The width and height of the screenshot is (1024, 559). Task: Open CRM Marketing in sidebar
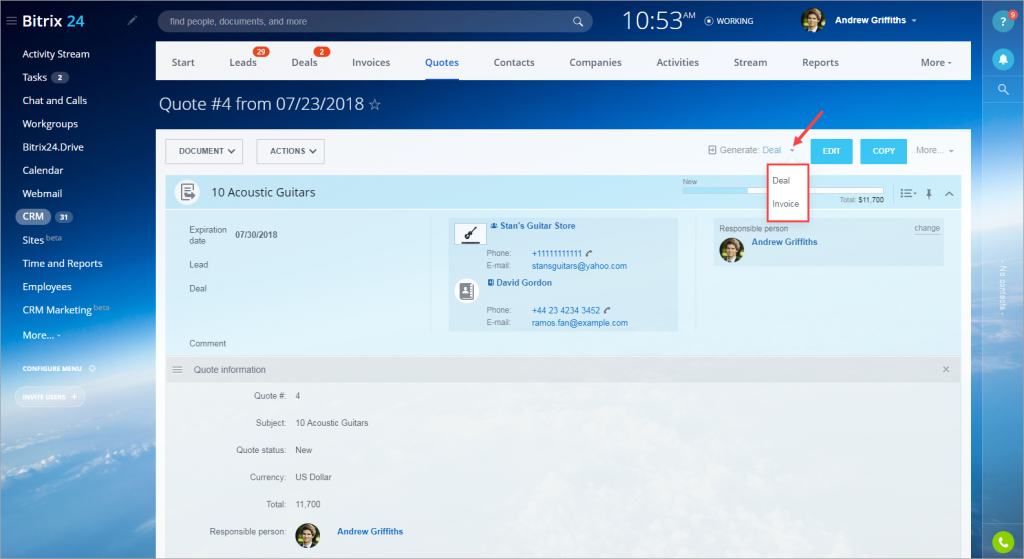[x=57, y=310]
